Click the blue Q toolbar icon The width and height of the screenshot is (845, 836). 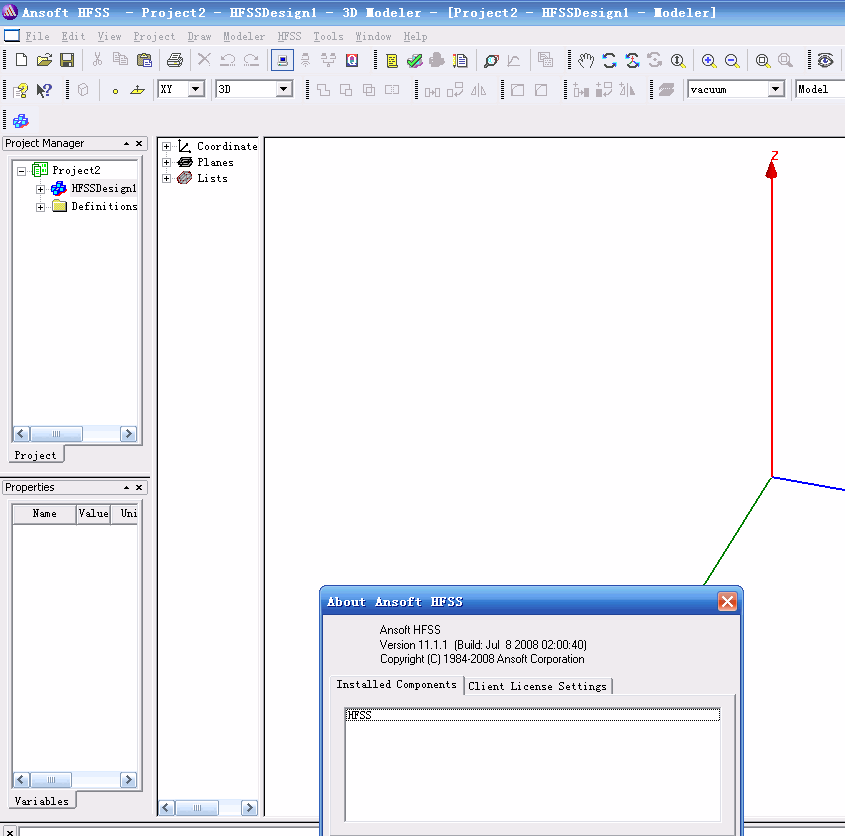tap(352, 60)
